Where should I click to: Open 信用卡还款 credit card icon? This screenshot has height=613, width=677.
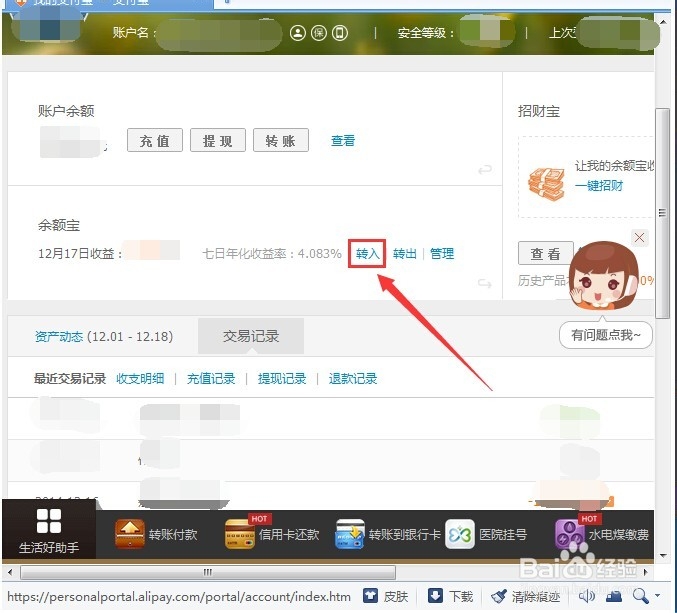click(240, 534)
